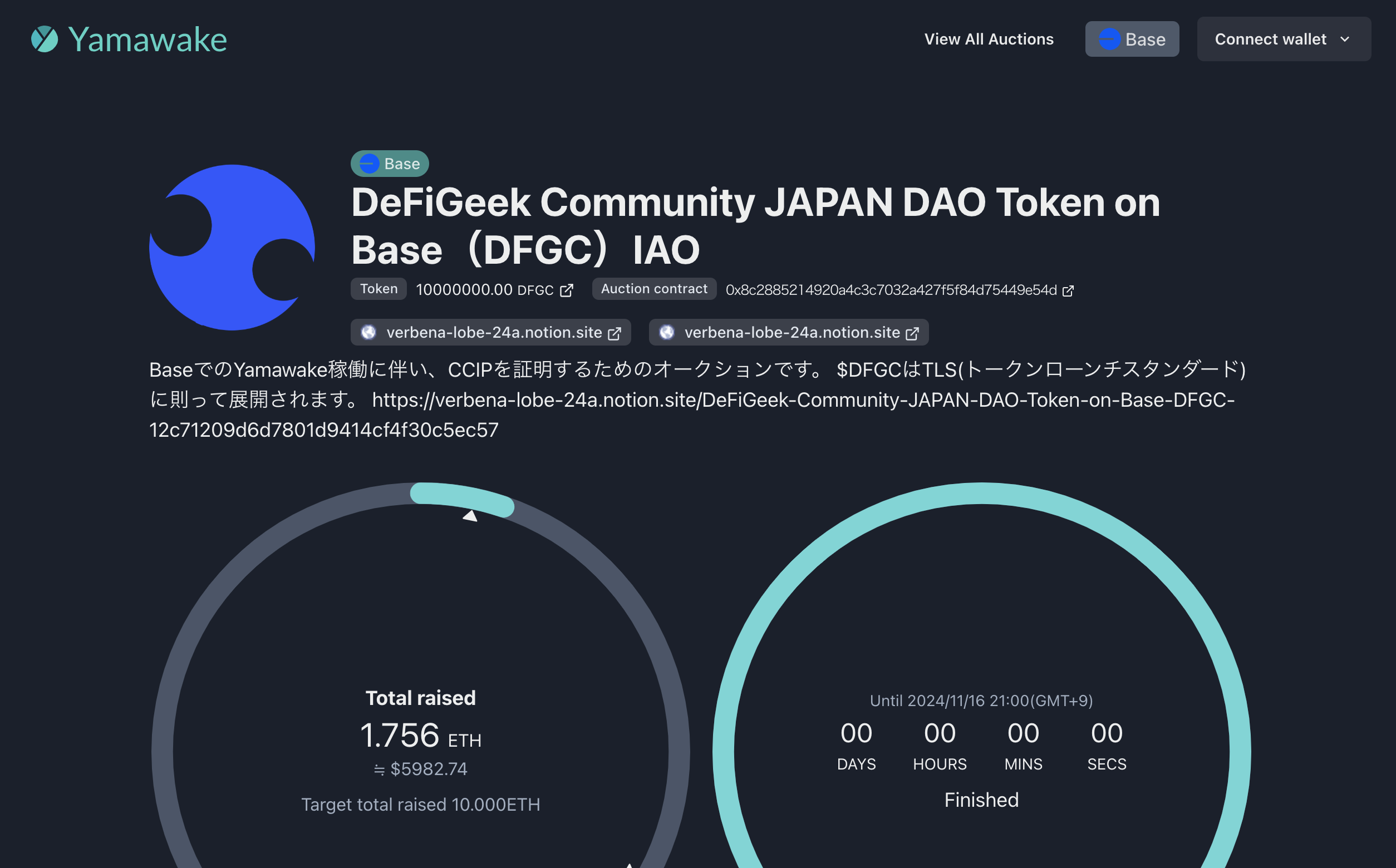Image resolution: width=1396 pixels, height=868 pixels.
Task: Click the Total raised label
Action: pyautogui.click(x=421, y=698)
